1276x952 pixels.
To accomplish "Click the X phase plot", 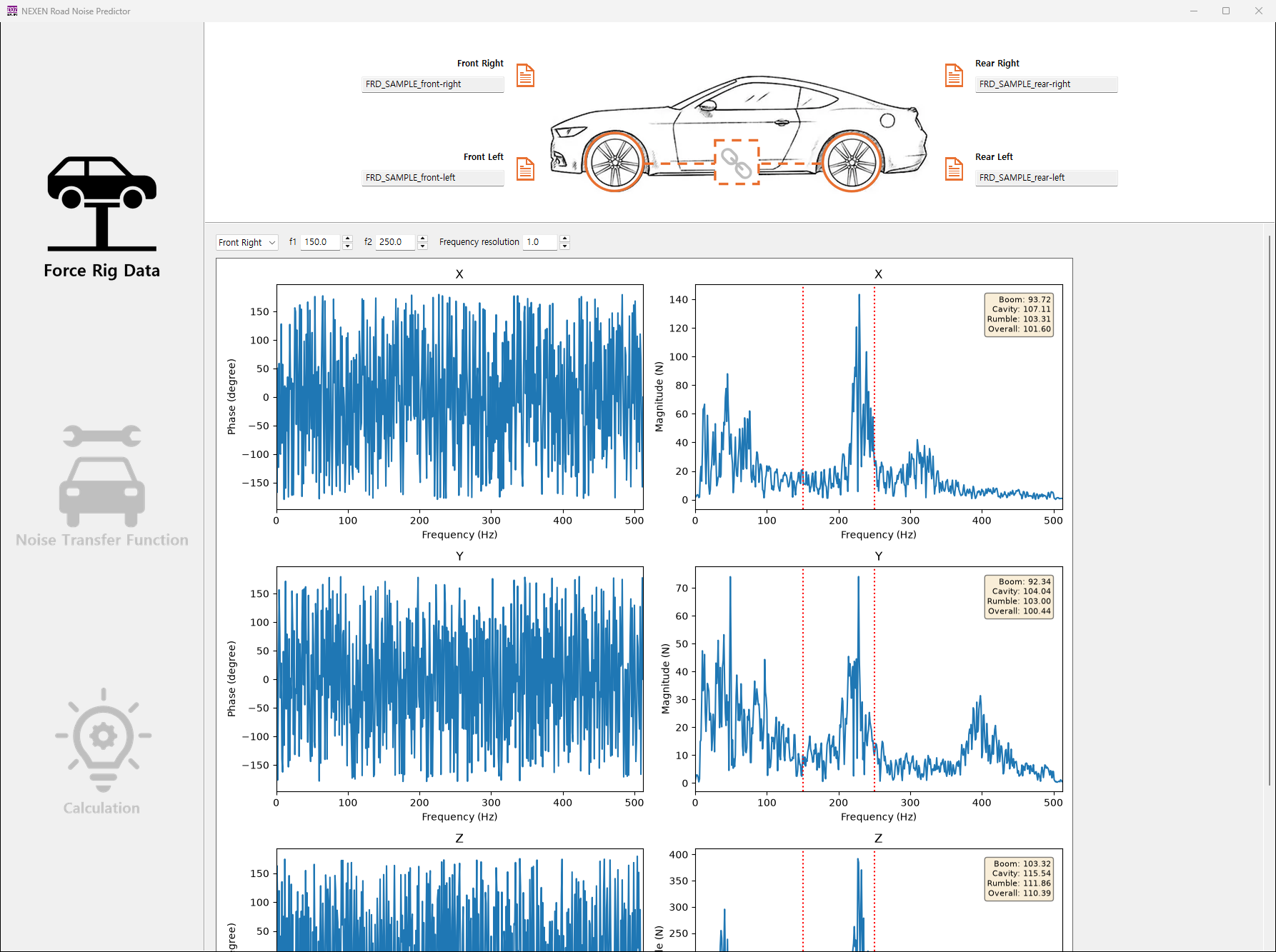I will point(460,397).
